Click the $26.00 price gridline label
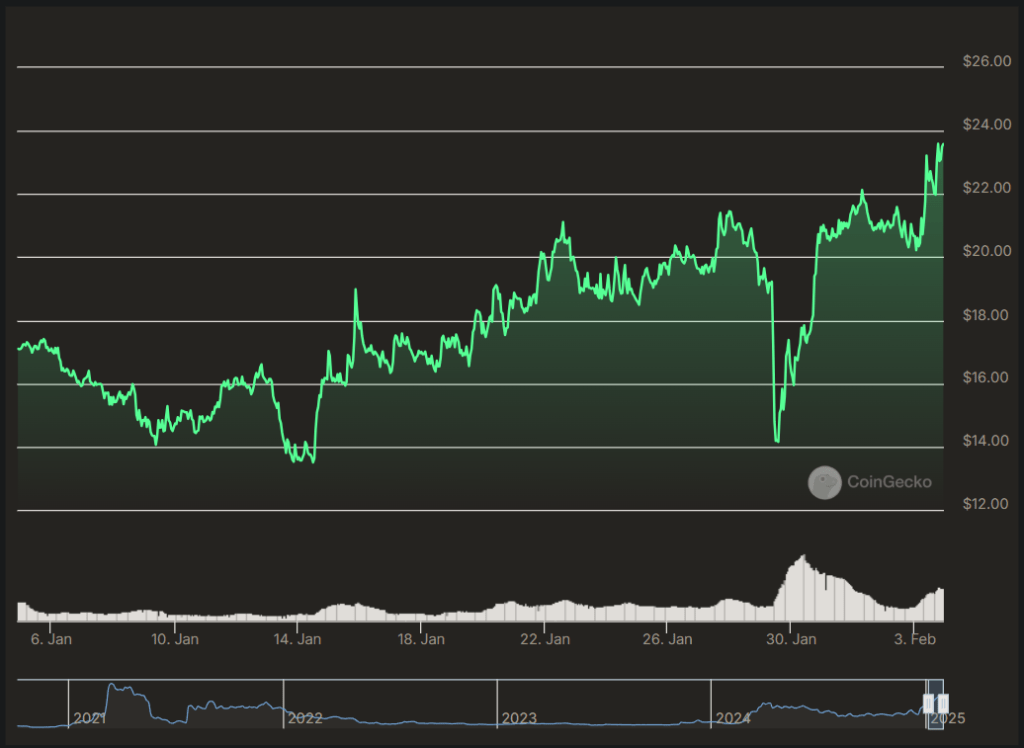1024x748 pixels. coord(985,61)
